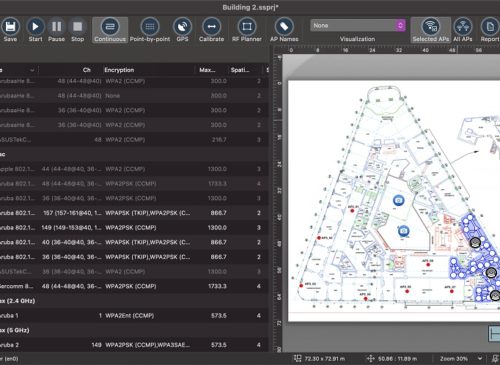500x365 pixels.
Task: Select the Aruba 2 row with WPA3SAE encryption
Action: click(133, 345)
